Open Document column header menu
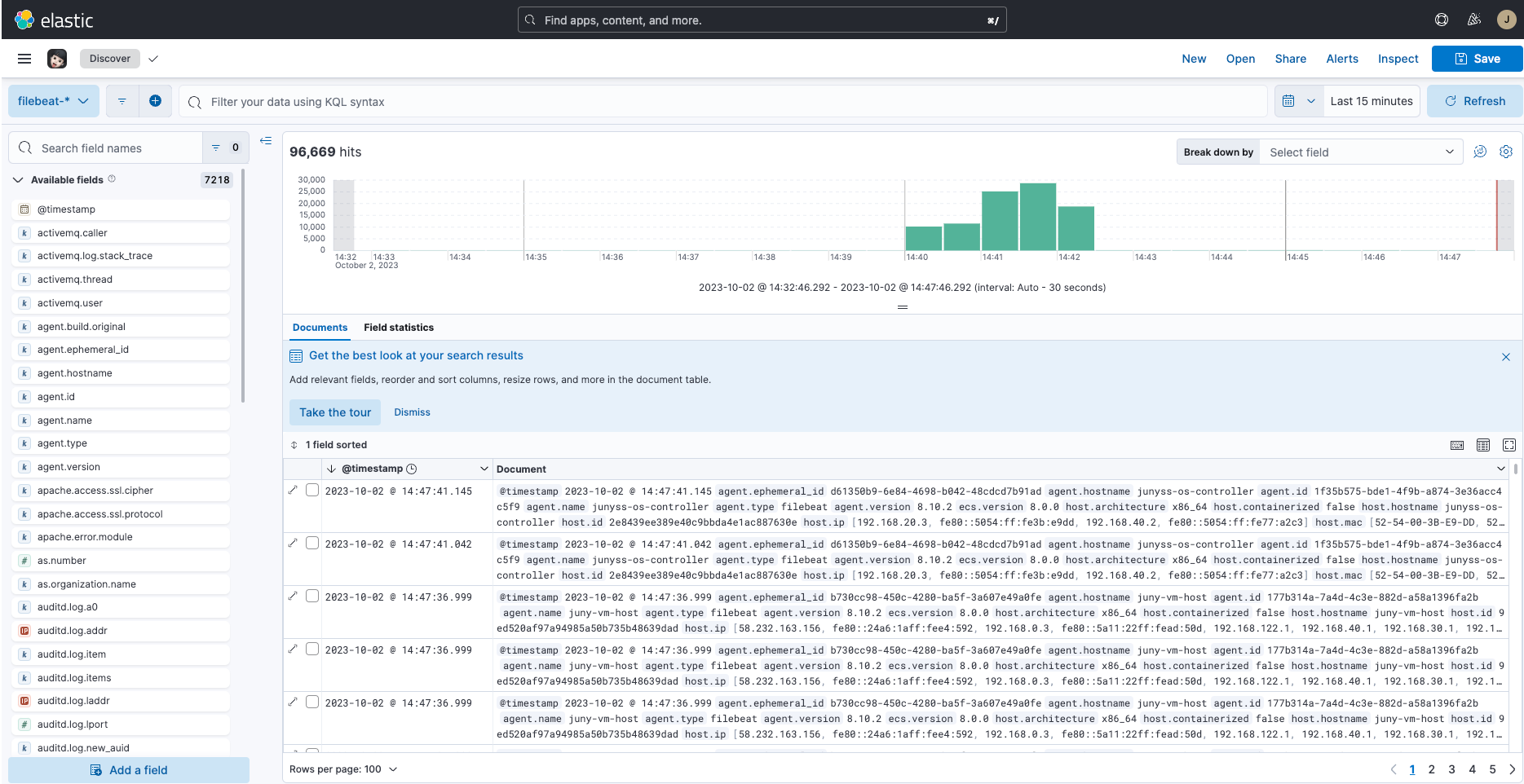 [x=1501, y=469]
